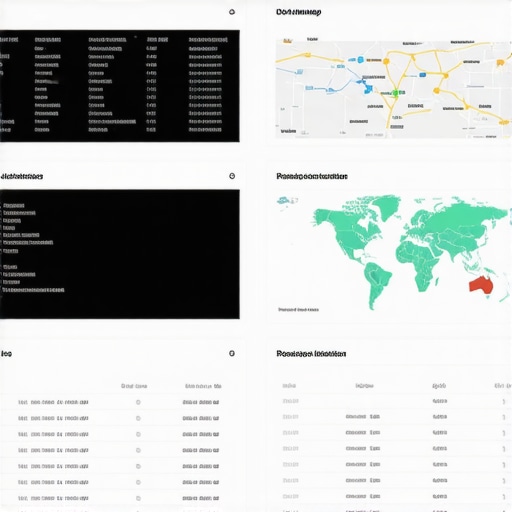Image resolution: width=512 pixels, height=512 pixels.
Task: Click the world map panel's title
Action: click(312, 176)
